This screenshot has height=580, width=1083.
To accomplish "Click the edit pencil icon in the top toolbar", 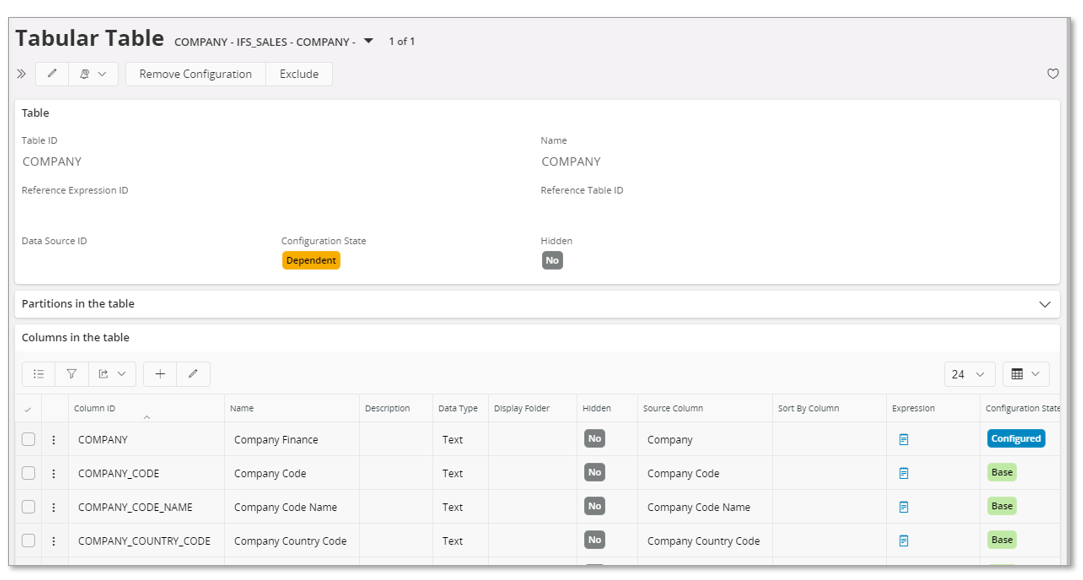I will (52, 74).
